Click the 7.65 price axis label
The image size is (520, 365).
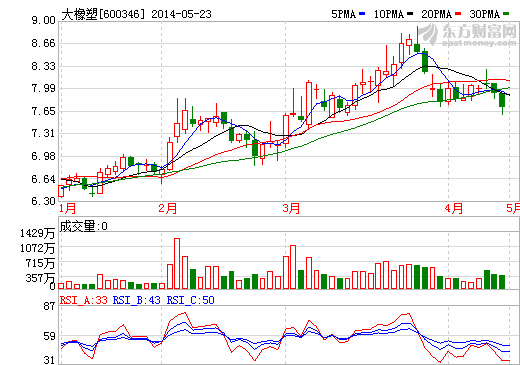pos(43,111)
